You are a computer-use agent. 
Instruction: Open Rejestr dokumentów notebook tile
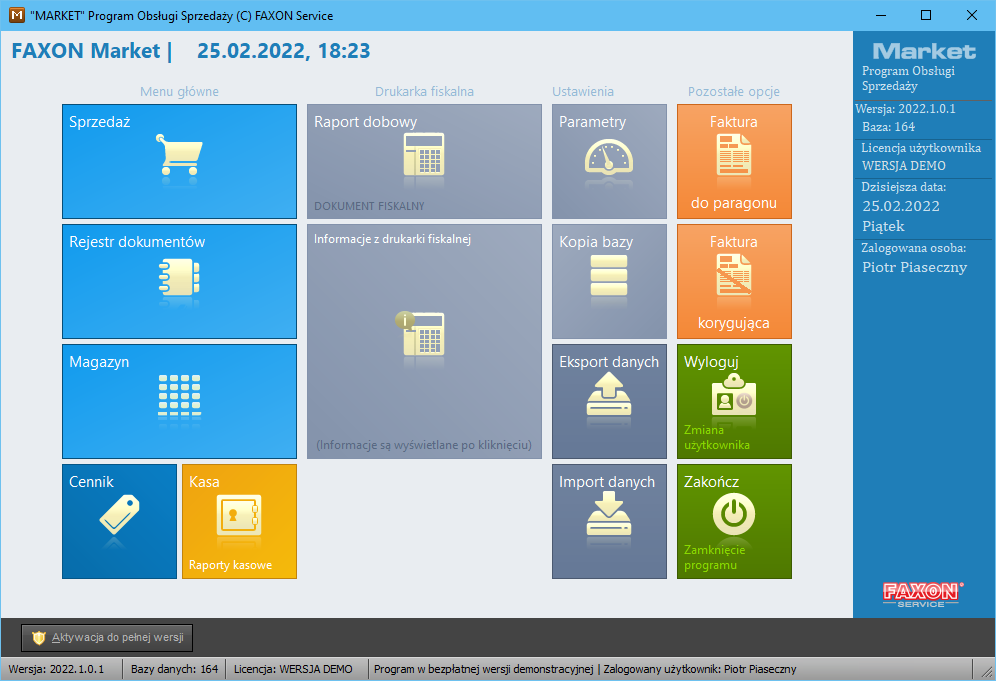[x=179, y=281]
